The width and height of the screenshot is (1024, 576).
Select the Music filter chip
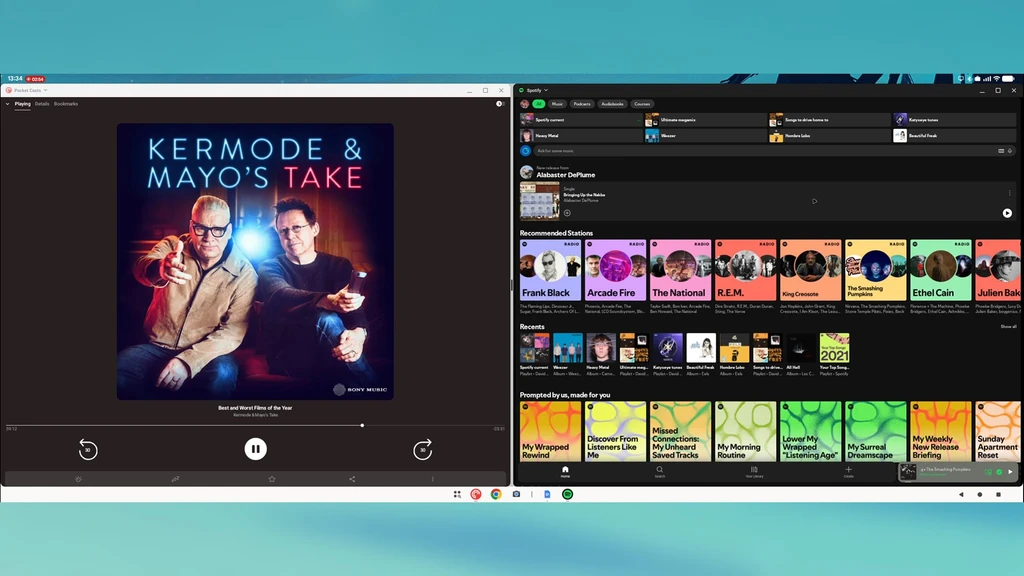click(x=557, y=104)
